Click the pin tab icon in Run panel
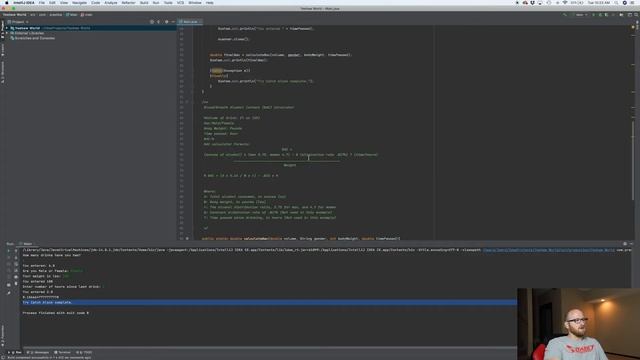This screenshot has width=640, height=360. click(9, 293)
